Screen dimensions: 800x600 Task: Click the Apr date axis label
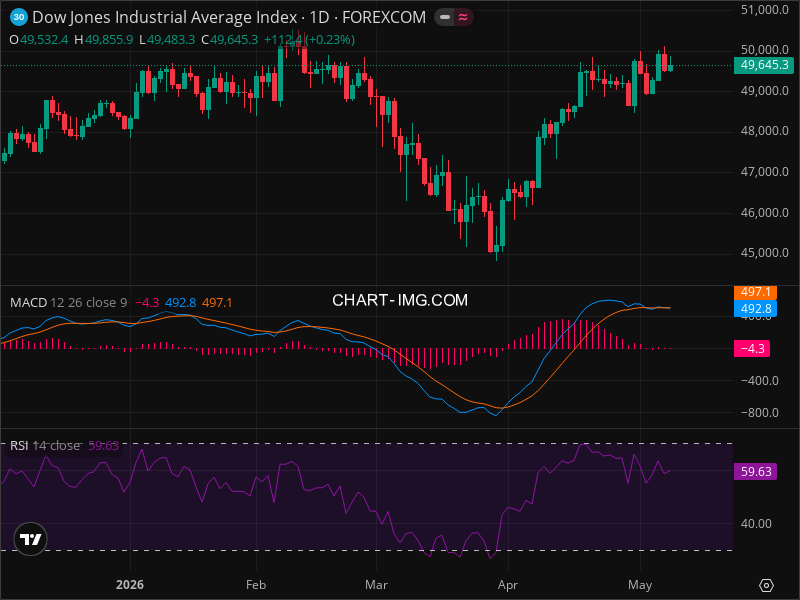(508, 585)
